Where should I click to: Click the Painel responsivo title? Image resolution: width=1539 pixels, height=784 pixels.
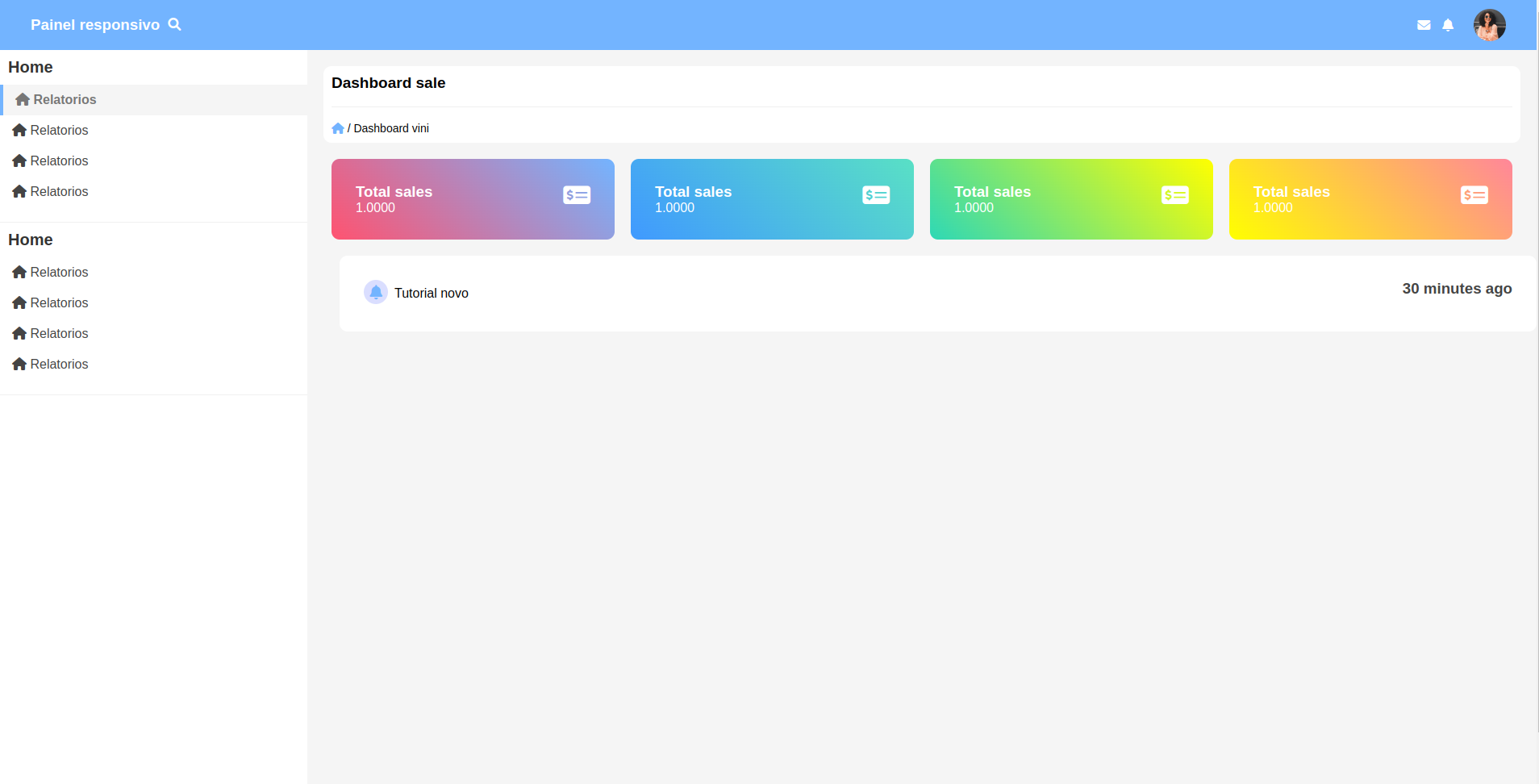pos(95,24)
